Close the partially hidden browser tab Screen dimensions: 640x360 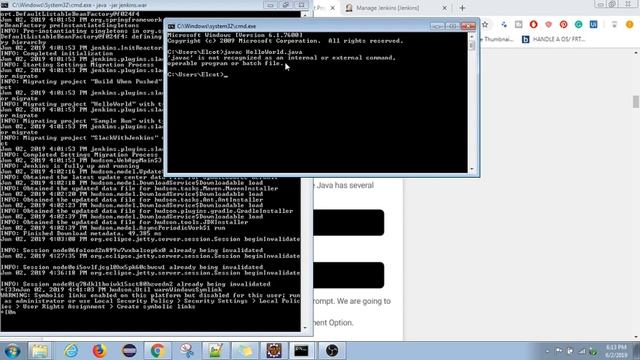[332, 8]
